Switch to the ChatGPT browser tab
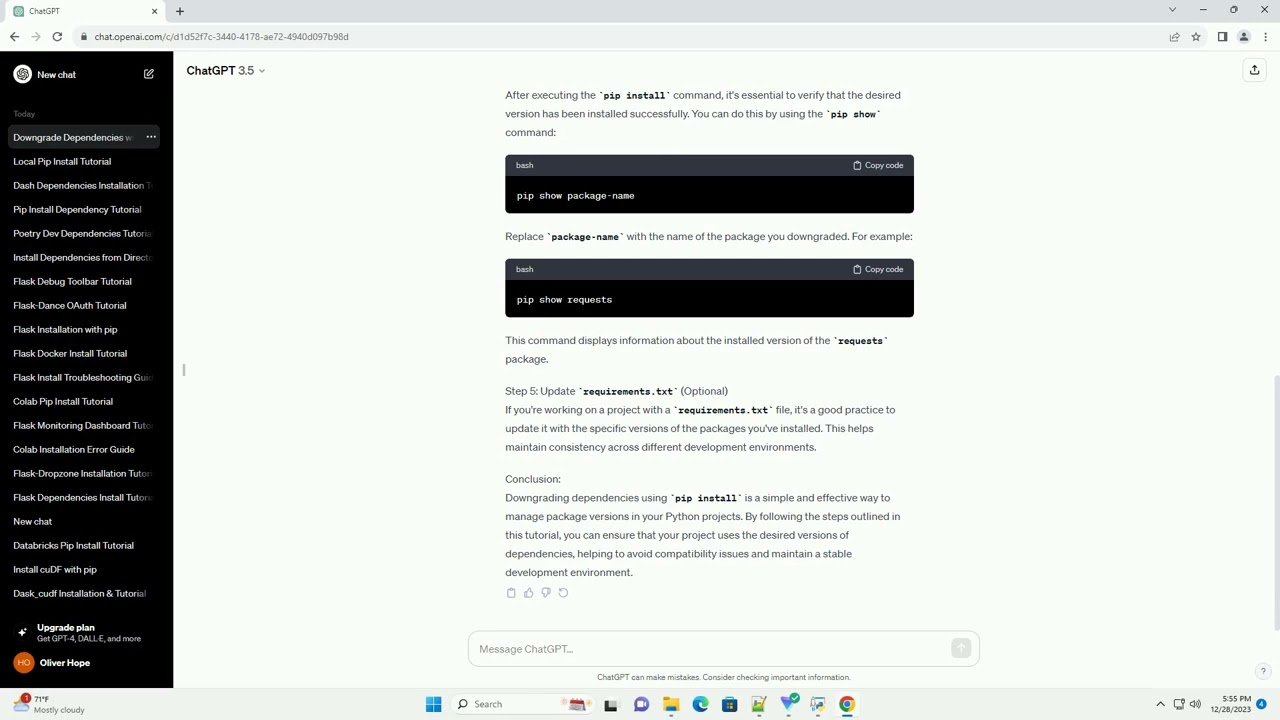1280x720 pixels. 85,11
